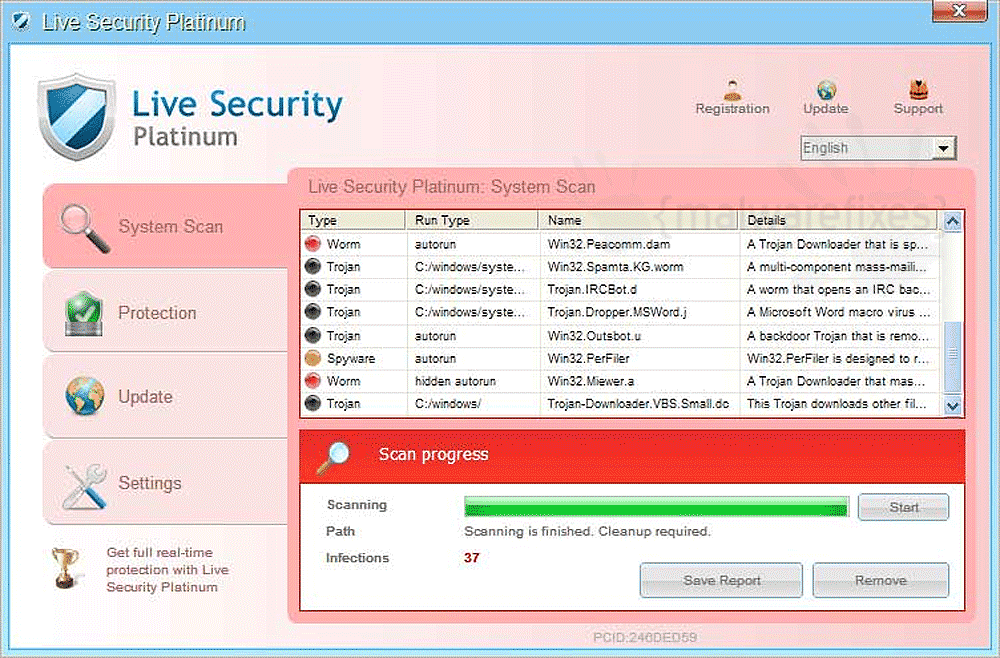This screenshot has height=658, width=1000.
Task: Click the globe icon in sidebar Update tab
Action: point(85,396)
